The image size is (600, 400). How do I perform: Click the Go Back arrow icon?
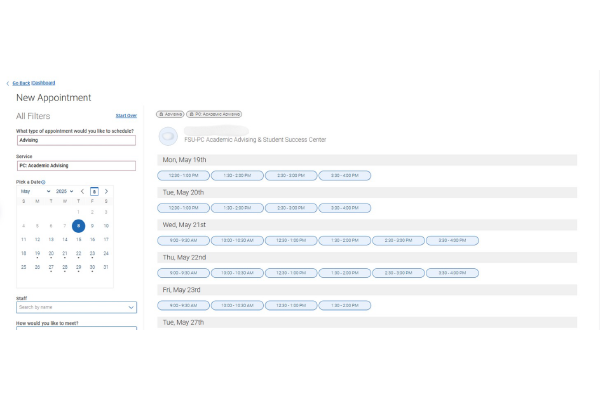[8, 83]
